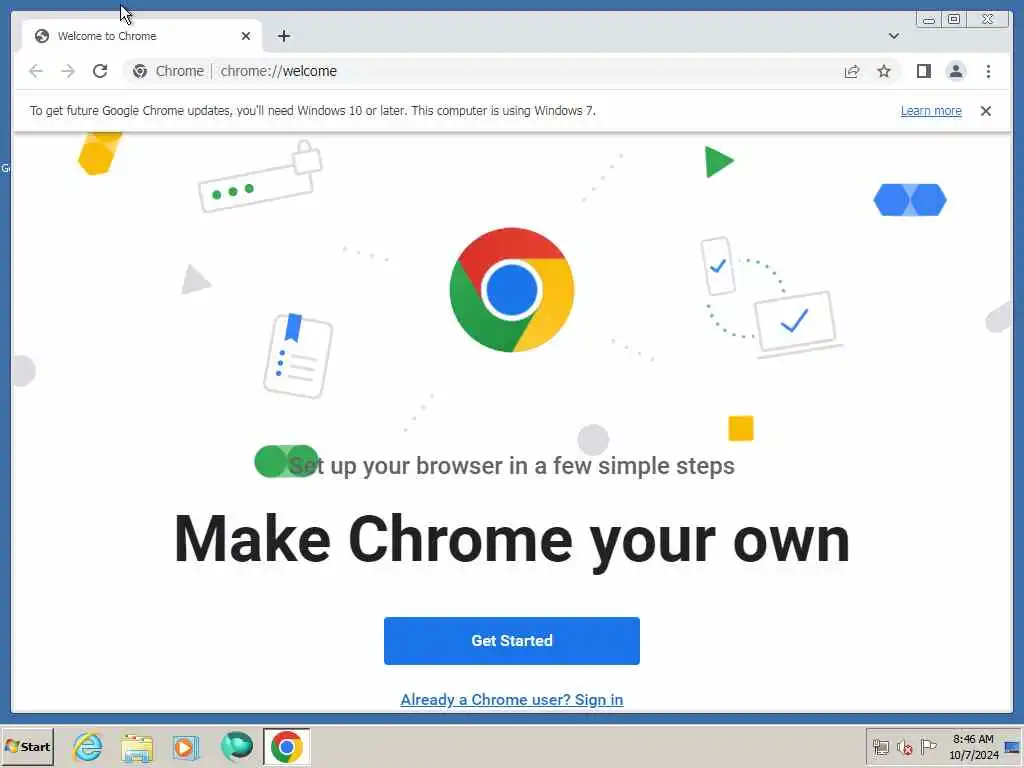The image size is (1024, 768).
Task: Click the Chrome taskbar icon
Action: [287, 746]
